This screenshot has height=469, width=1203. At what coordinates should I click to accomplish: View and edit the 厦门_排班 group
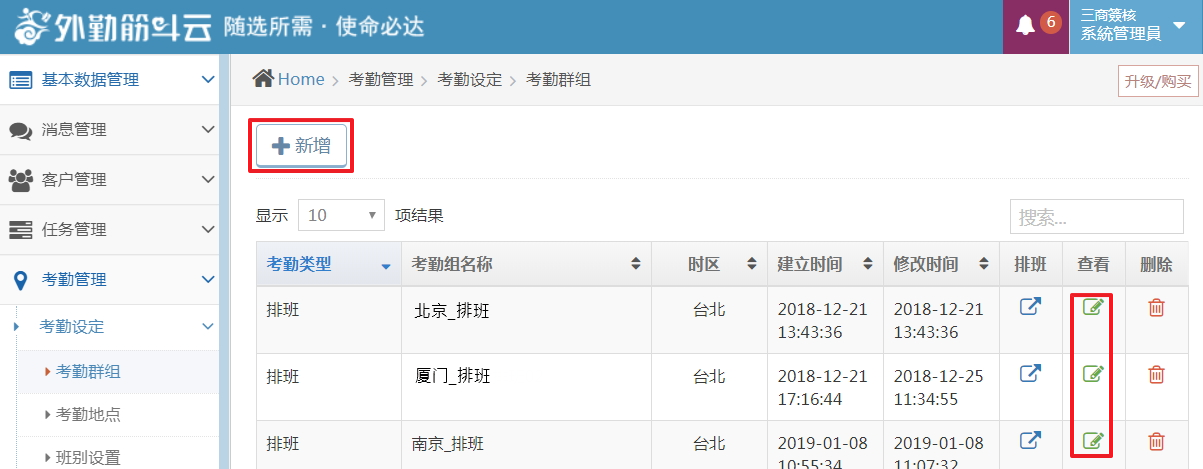(x=1093, y=374)
